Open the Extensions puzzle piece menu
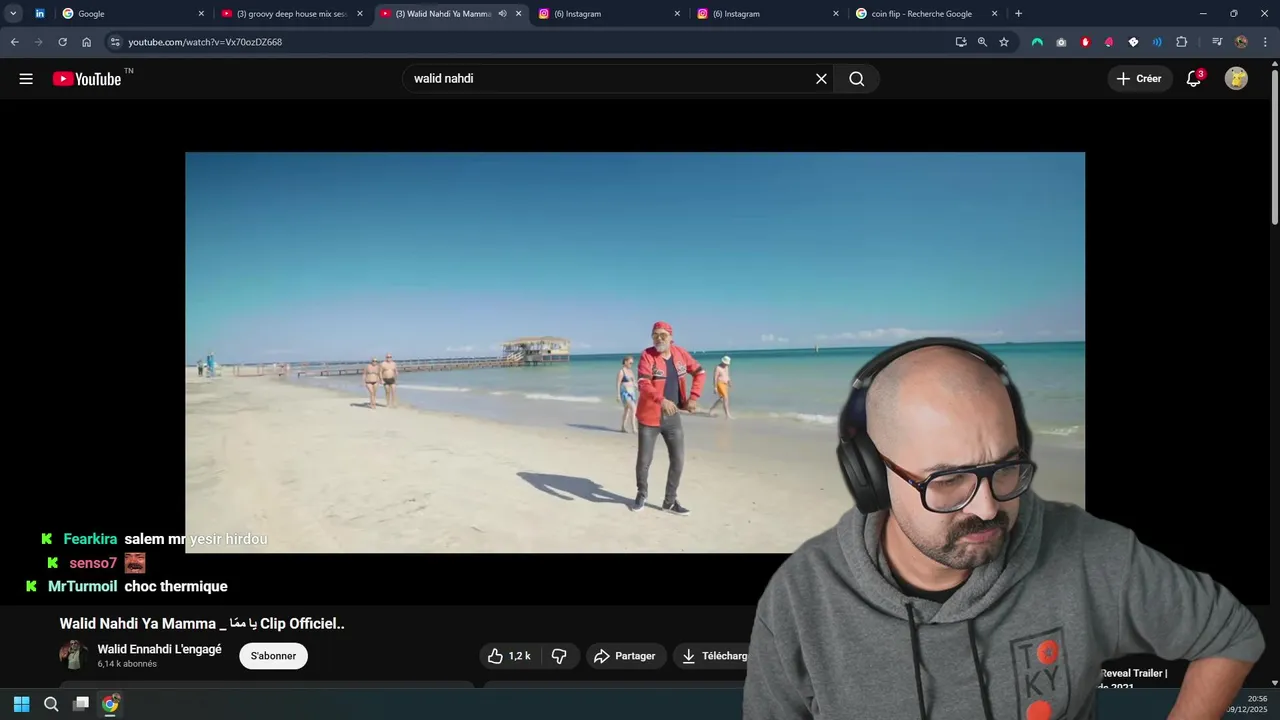Viewport: 1280px width, 720px height. 1181,42
